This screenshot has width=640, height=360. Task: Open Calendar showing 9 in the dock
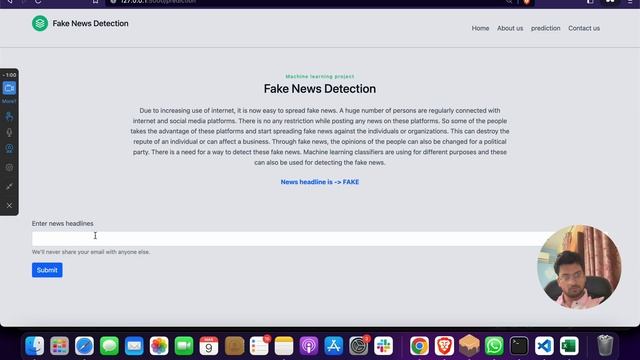pos(209,346)
